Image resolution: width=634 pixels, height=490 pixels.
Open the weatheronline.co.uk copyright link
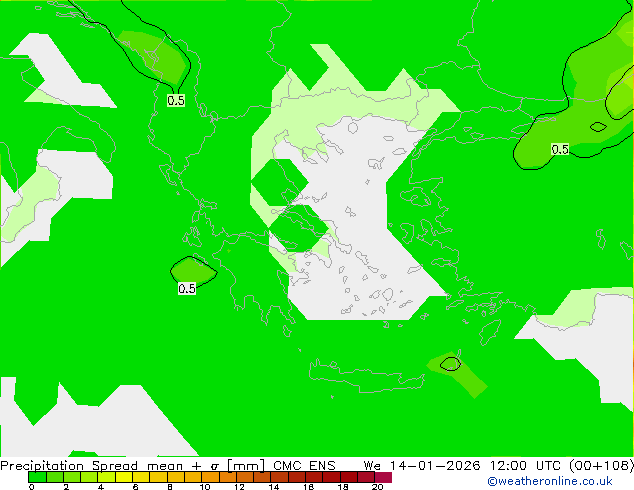549,481
